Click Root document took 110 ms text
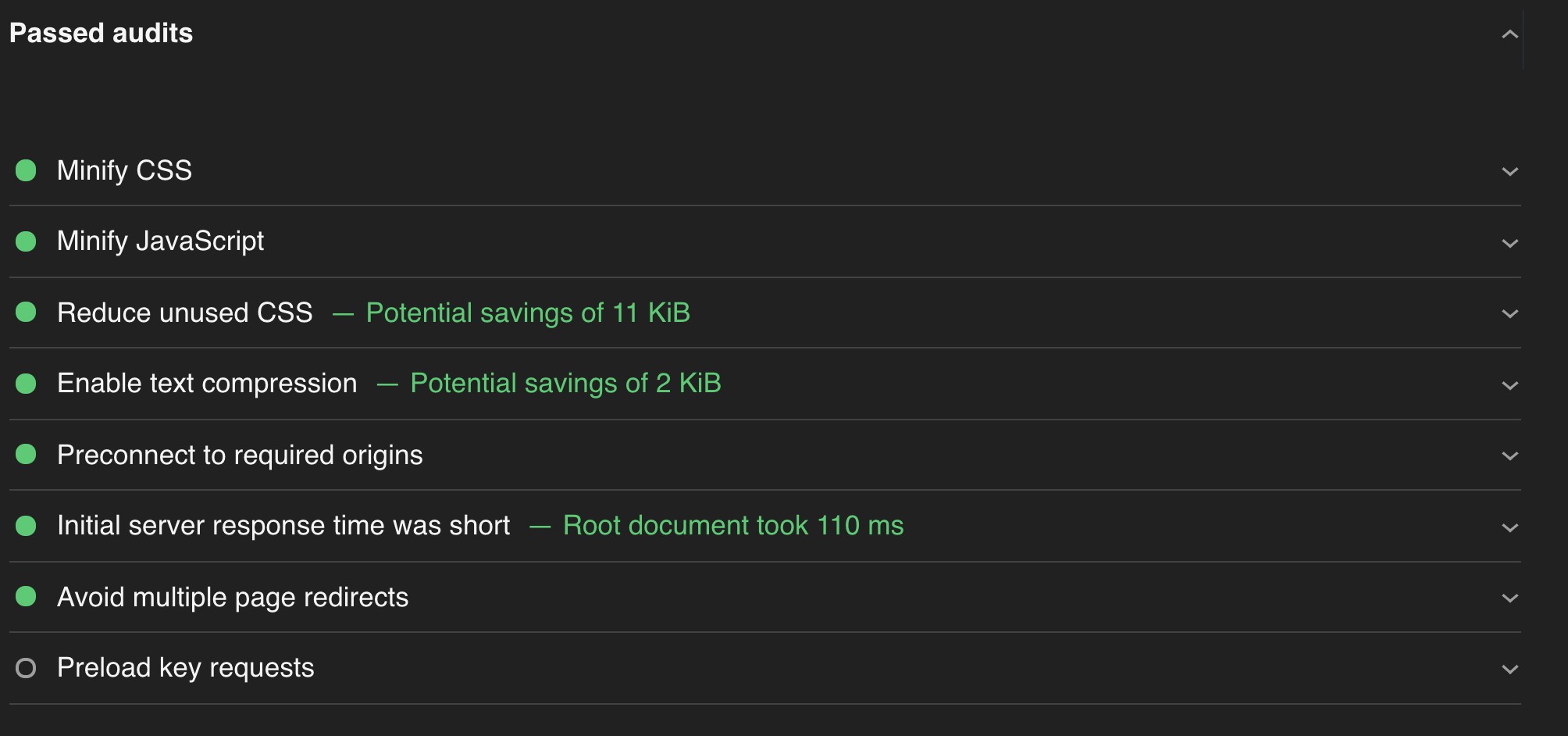 pos(733,525)
